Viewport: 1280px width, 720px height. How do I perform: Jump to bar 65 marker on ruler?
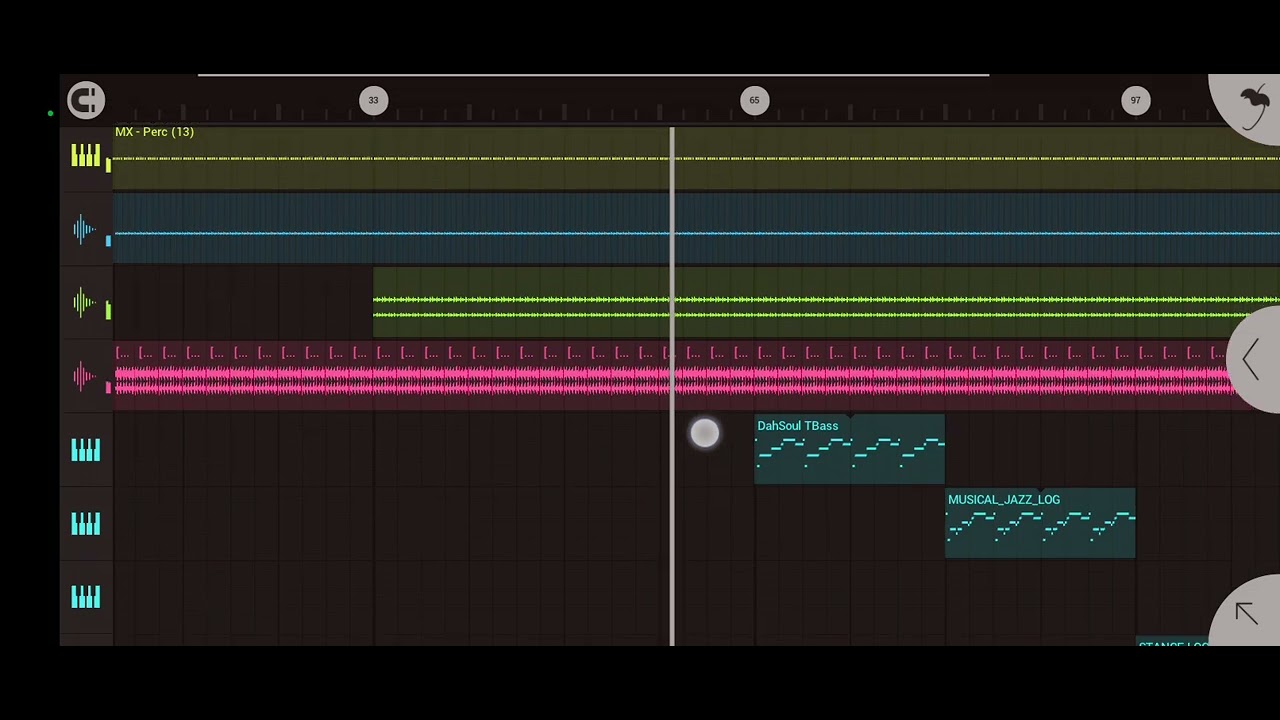(x=754, y=100)
